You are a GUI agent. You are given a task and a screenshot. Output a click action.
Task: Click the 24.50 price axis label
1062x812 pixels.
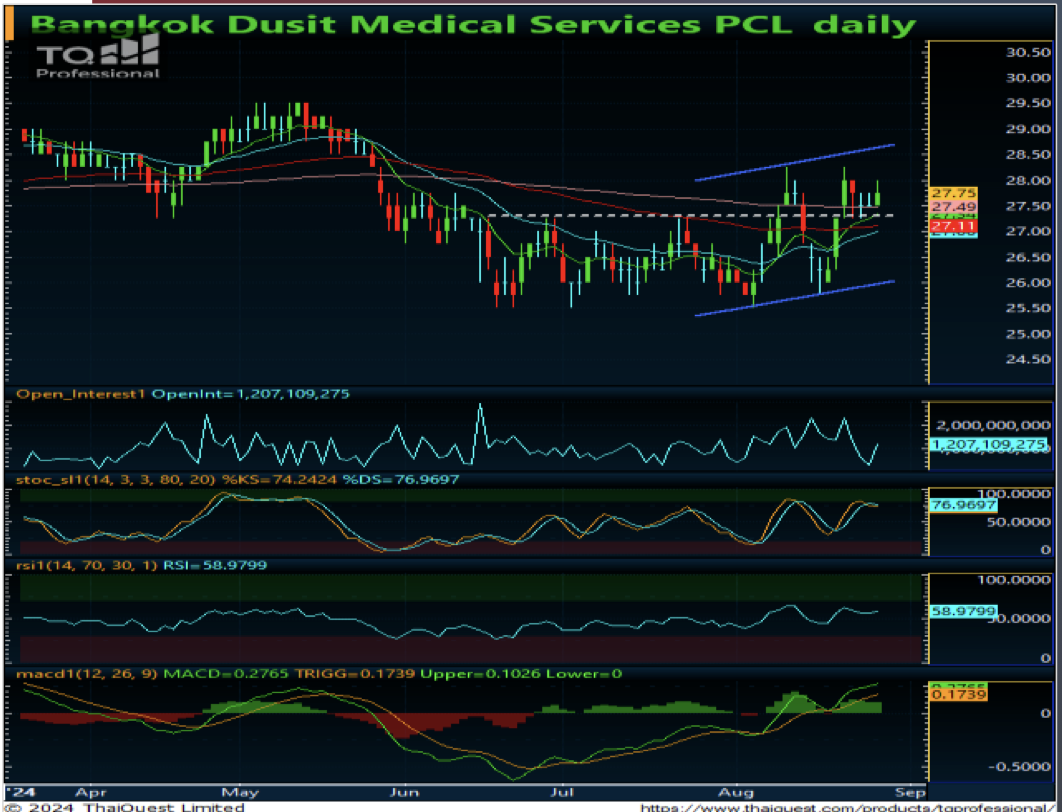tap(1027, 359)
